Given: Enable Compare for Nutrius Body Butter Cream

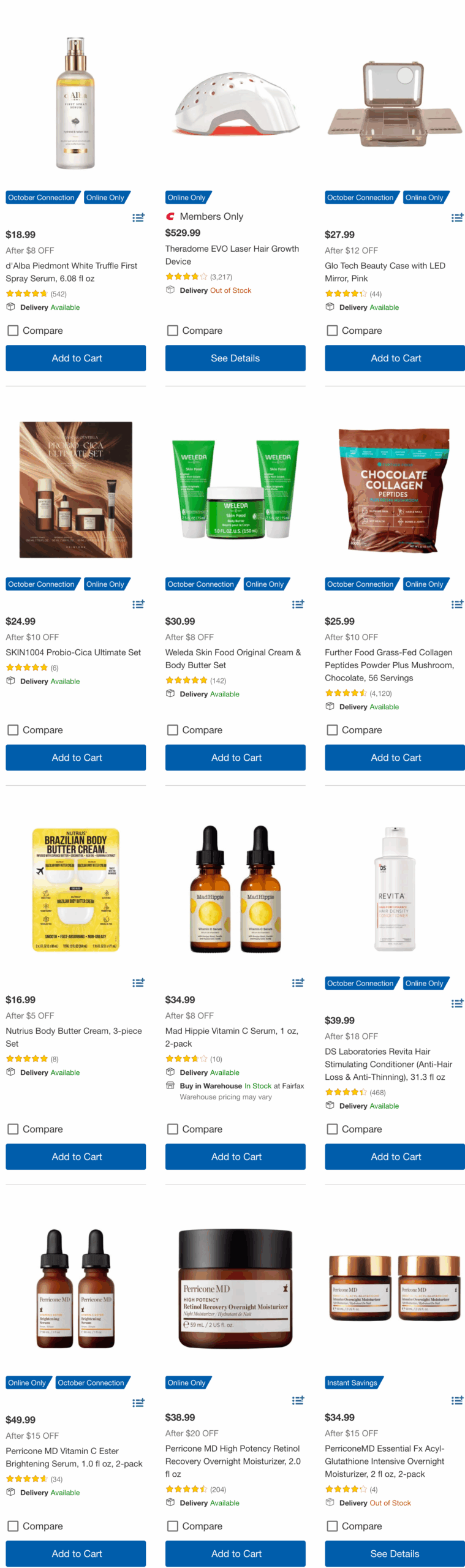Looking at the screenshot, I should pyautogui.click(x=13, y=1128).
